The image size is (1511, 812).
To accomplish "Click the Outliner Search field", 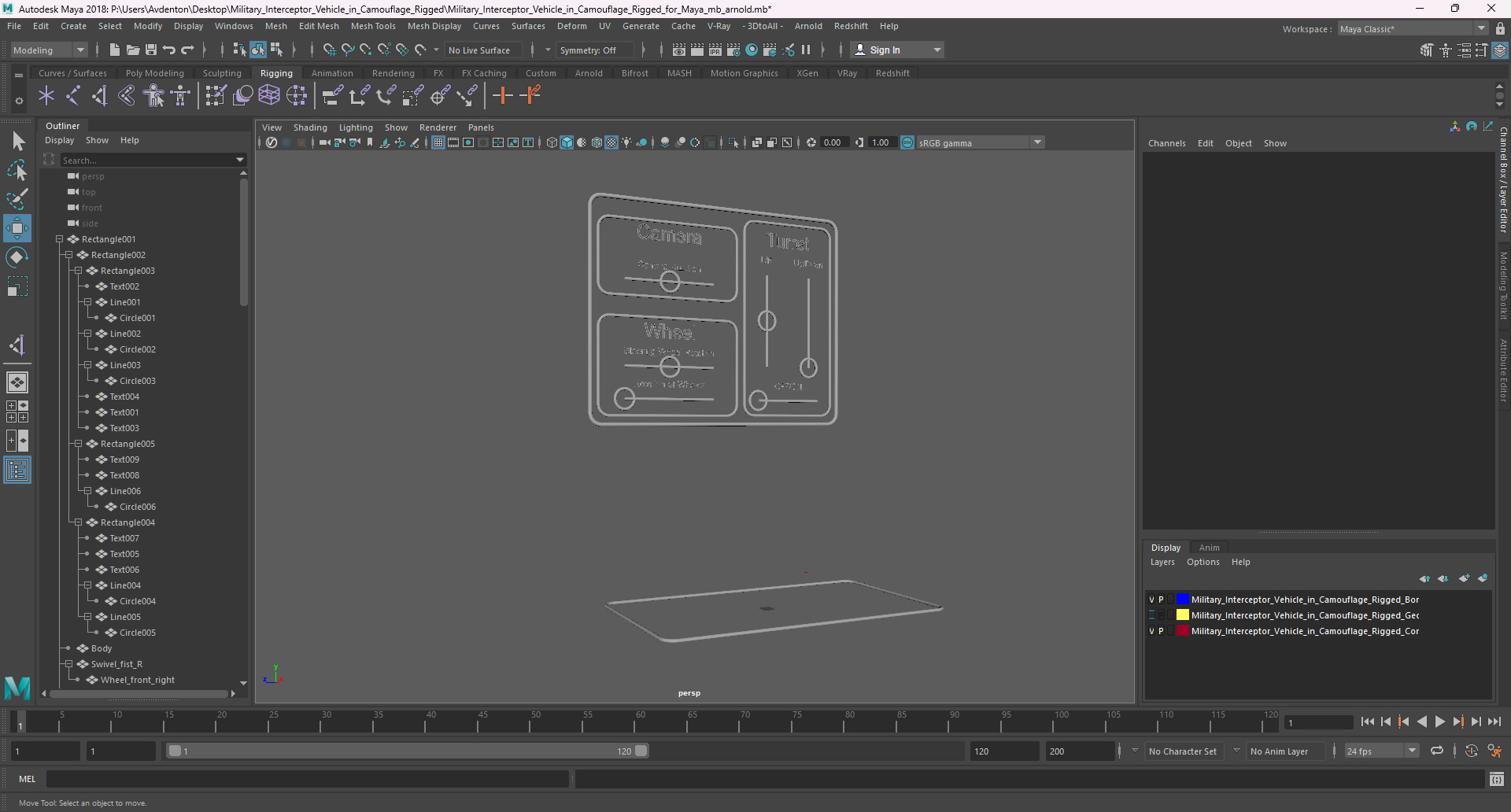I will pos(147,160).
